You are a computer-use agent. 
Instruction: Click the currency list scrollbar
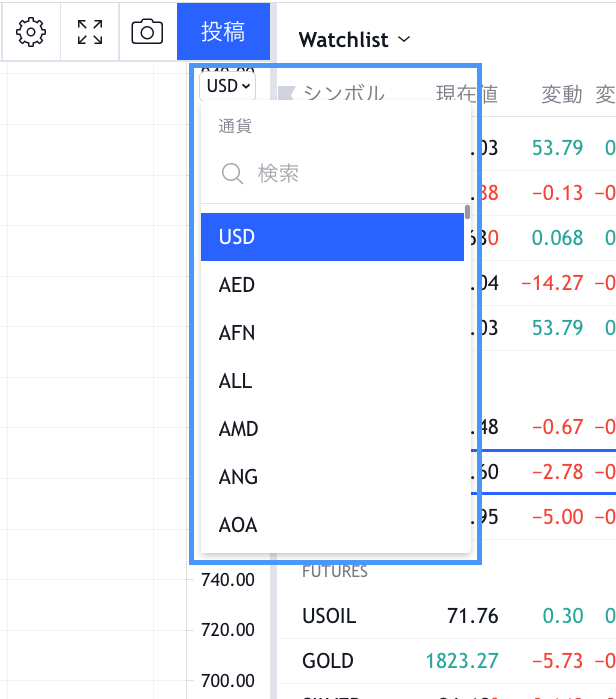click(467, 212)
